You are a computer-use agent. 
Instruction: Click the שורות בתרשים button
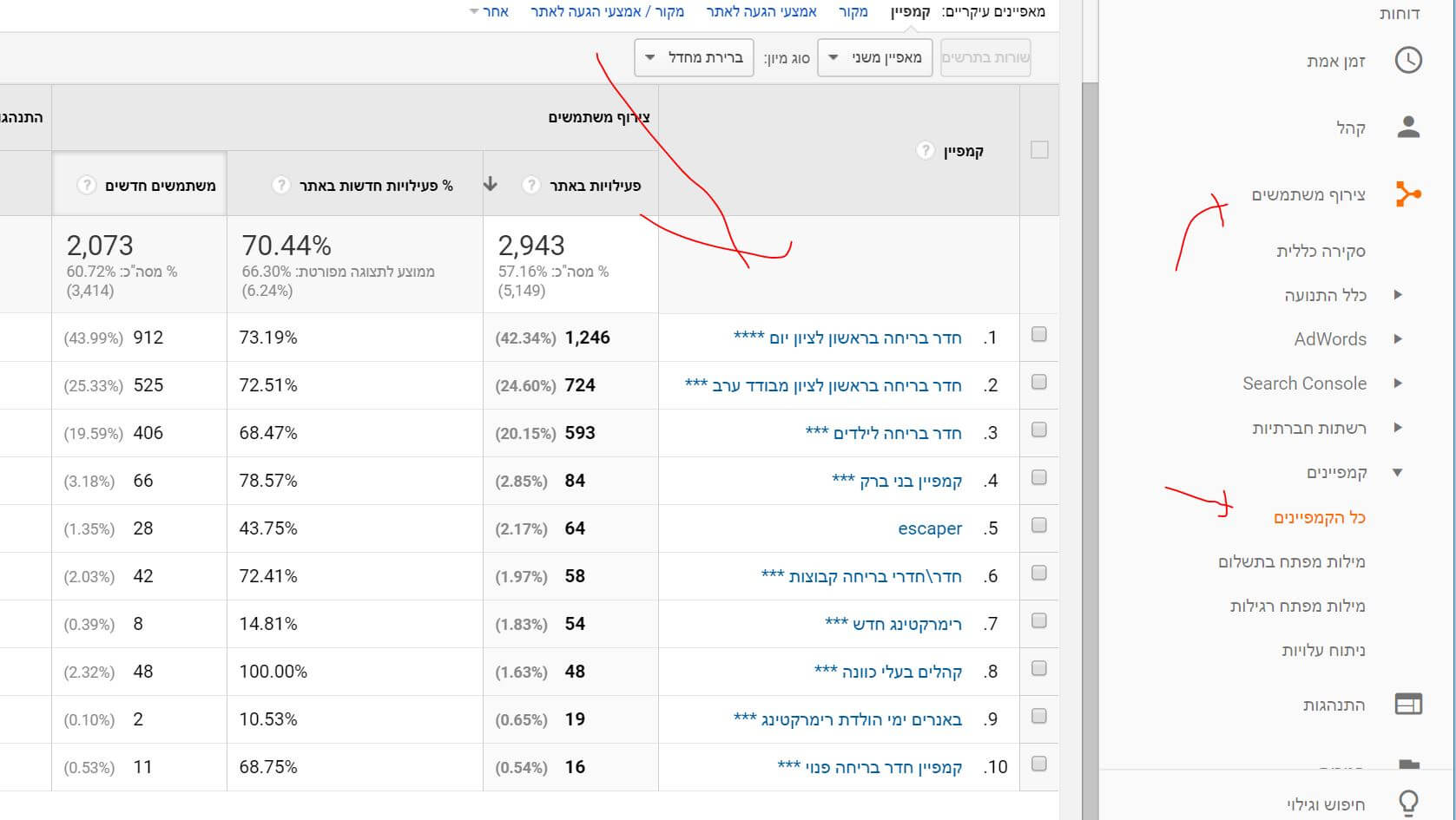985,57
